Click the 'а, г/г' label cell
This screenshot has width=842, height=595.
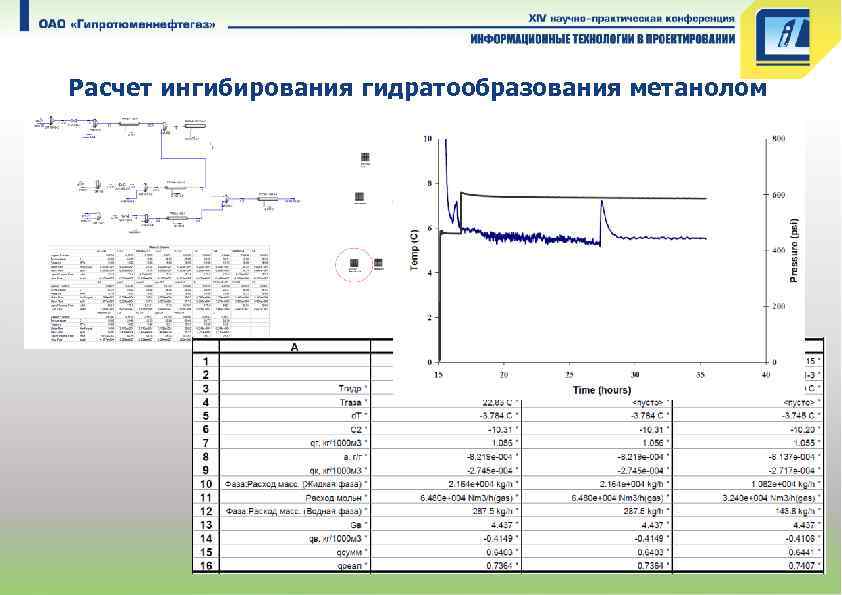point(295,456)
